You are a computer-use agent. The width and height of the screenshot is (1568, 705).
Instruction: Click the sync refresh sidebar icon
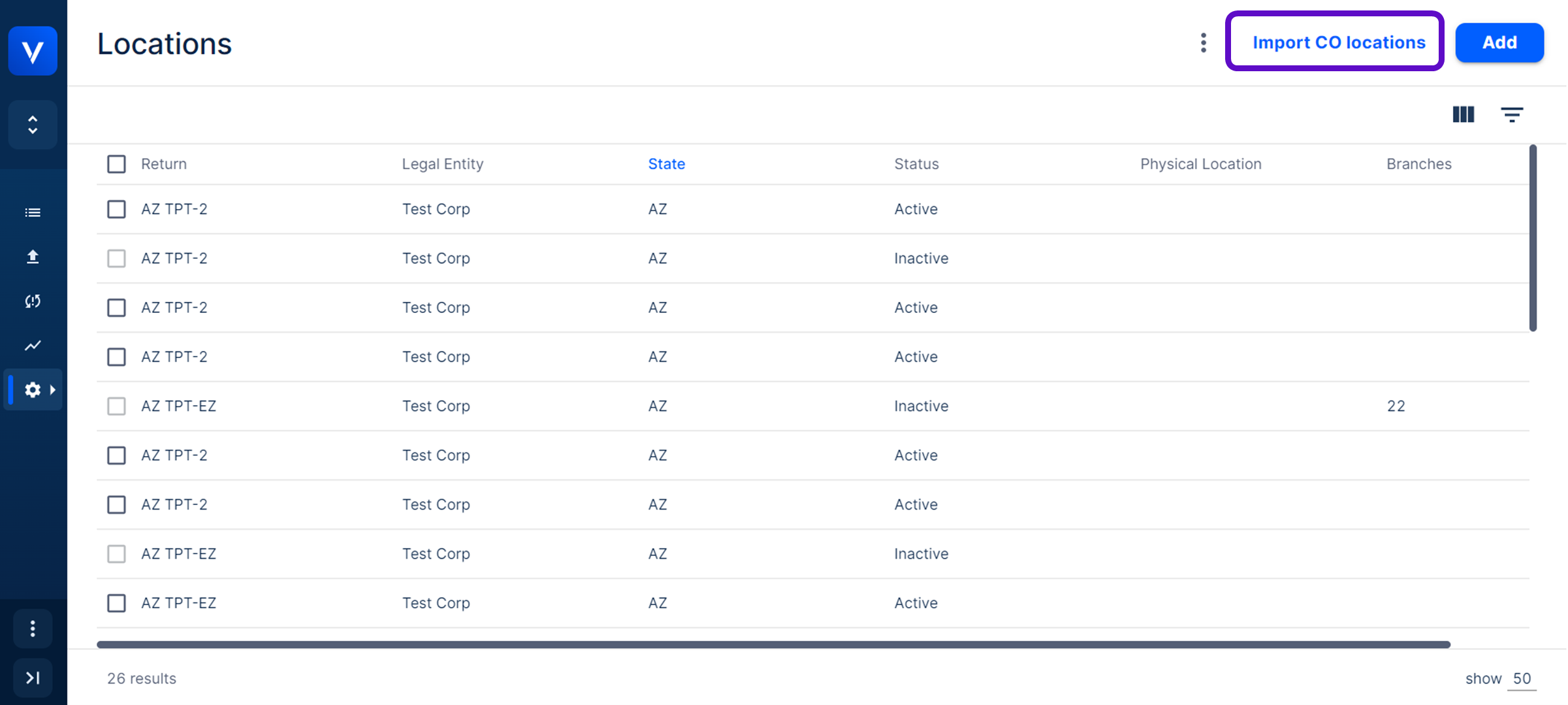click(x=33, y=301)
